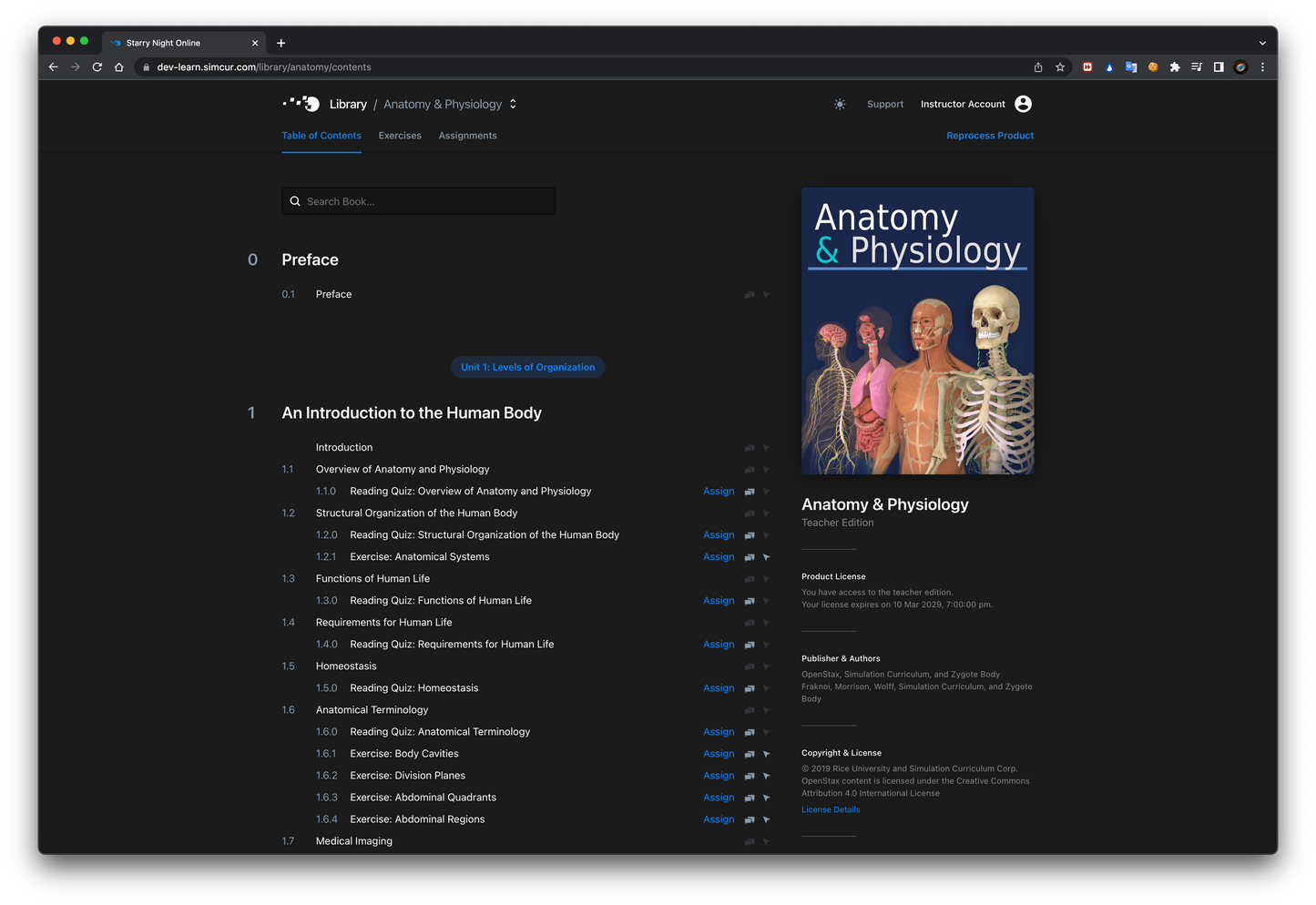
Task: Click the Instructor Account avatar icon
Action: coord(1022,104)
